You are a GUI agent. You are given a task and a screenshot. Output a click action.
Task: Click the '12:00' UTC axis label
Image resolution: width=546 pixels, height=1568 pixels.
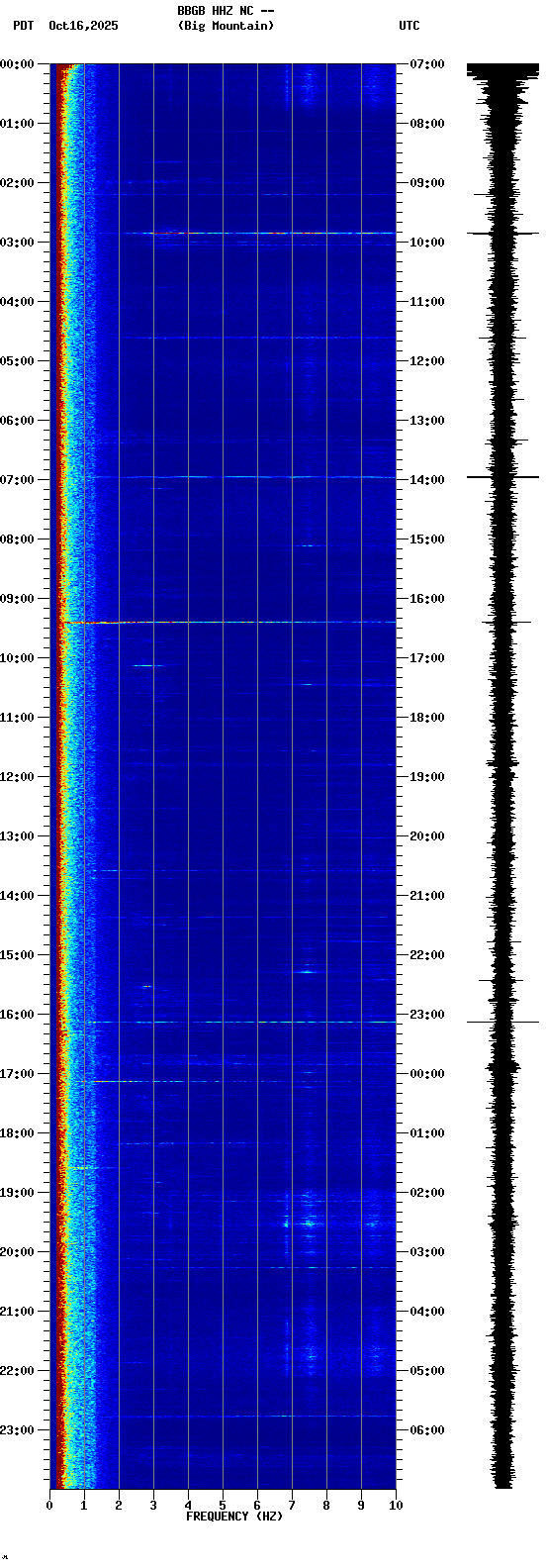tap(427, 361)
